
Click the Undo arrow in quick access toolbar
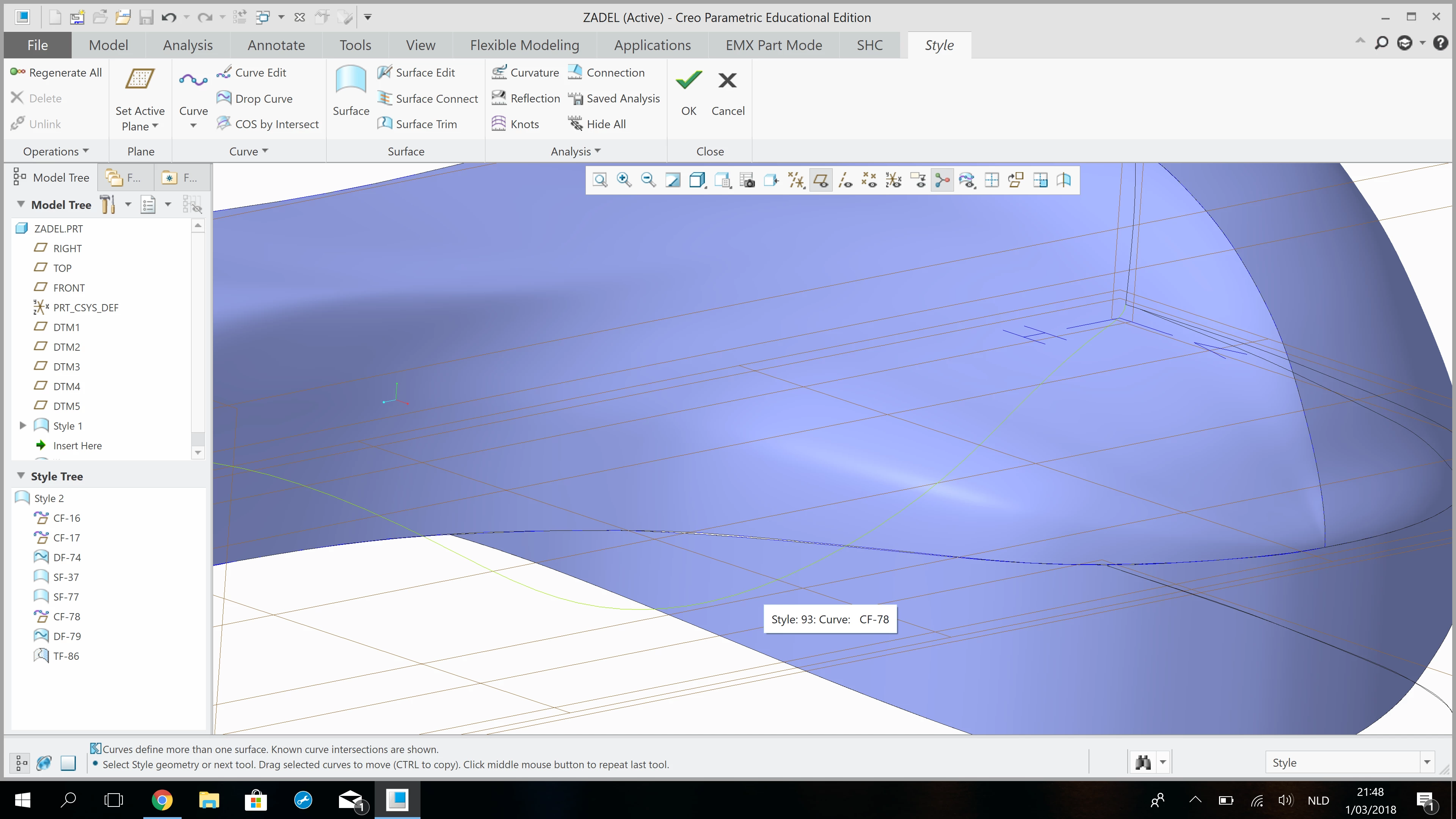click(168, 17)
